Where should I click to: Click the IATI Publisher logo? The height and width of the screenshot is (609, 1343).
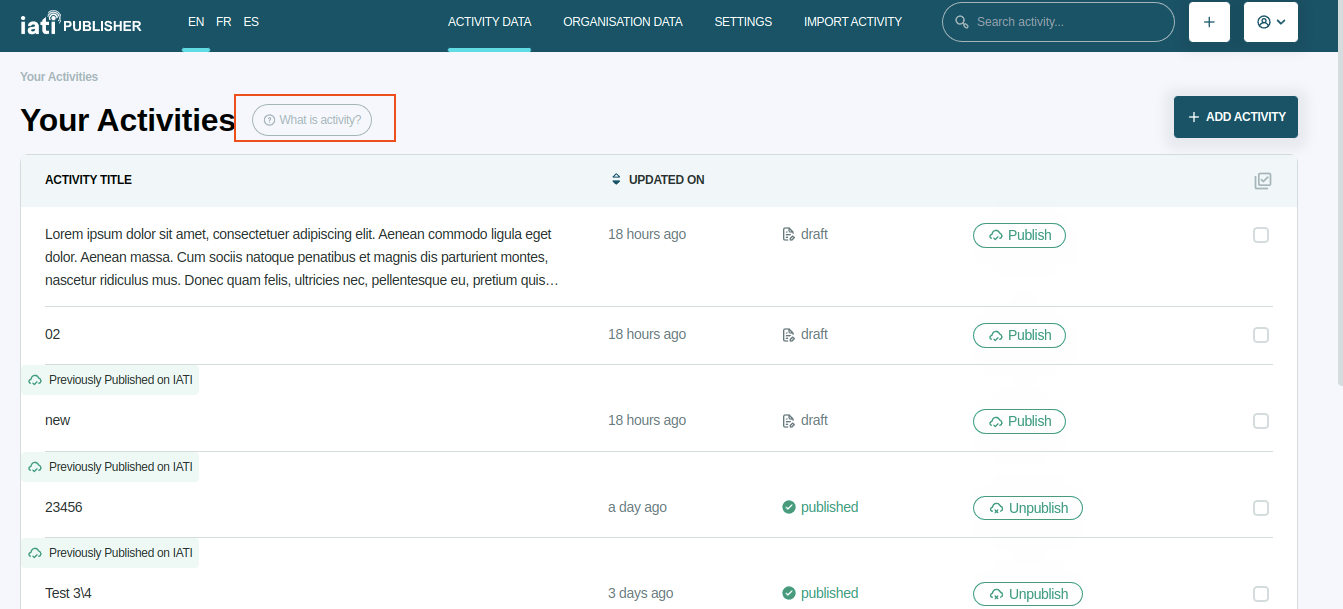(81, 22)
